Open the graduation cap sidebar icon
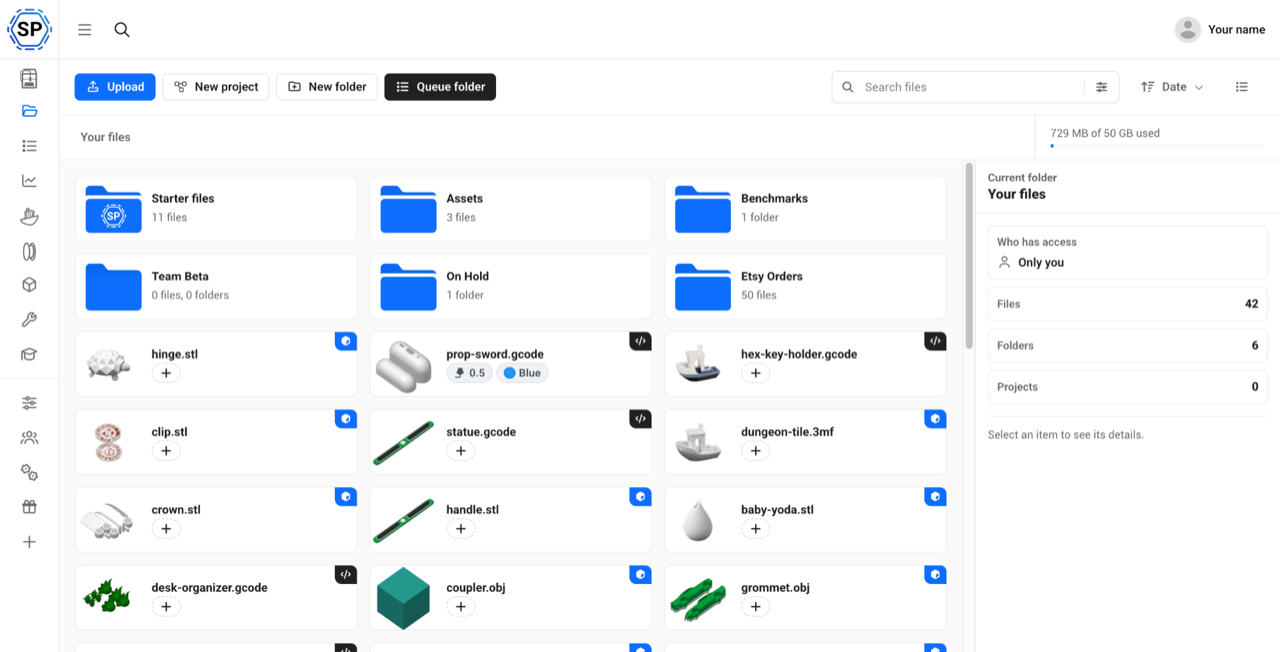 click(x=29, y=355)
